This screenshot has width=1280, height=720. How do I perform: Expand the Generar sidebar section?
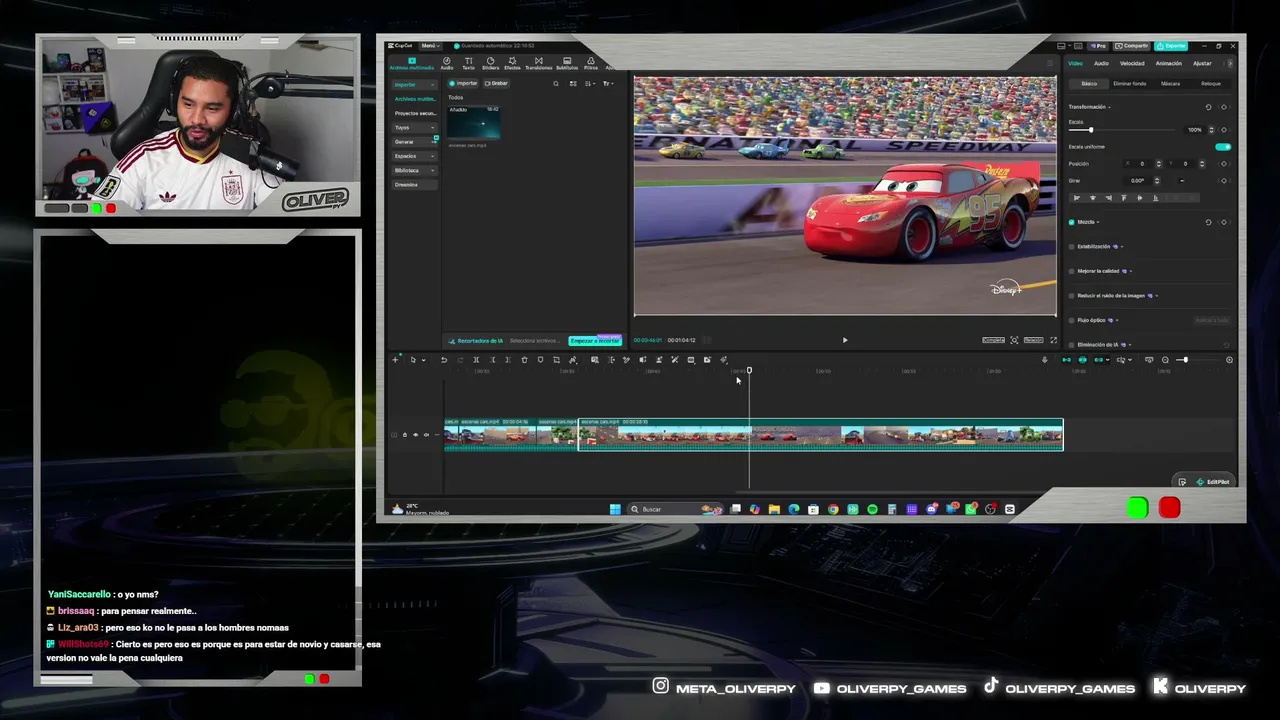(414, 142)
